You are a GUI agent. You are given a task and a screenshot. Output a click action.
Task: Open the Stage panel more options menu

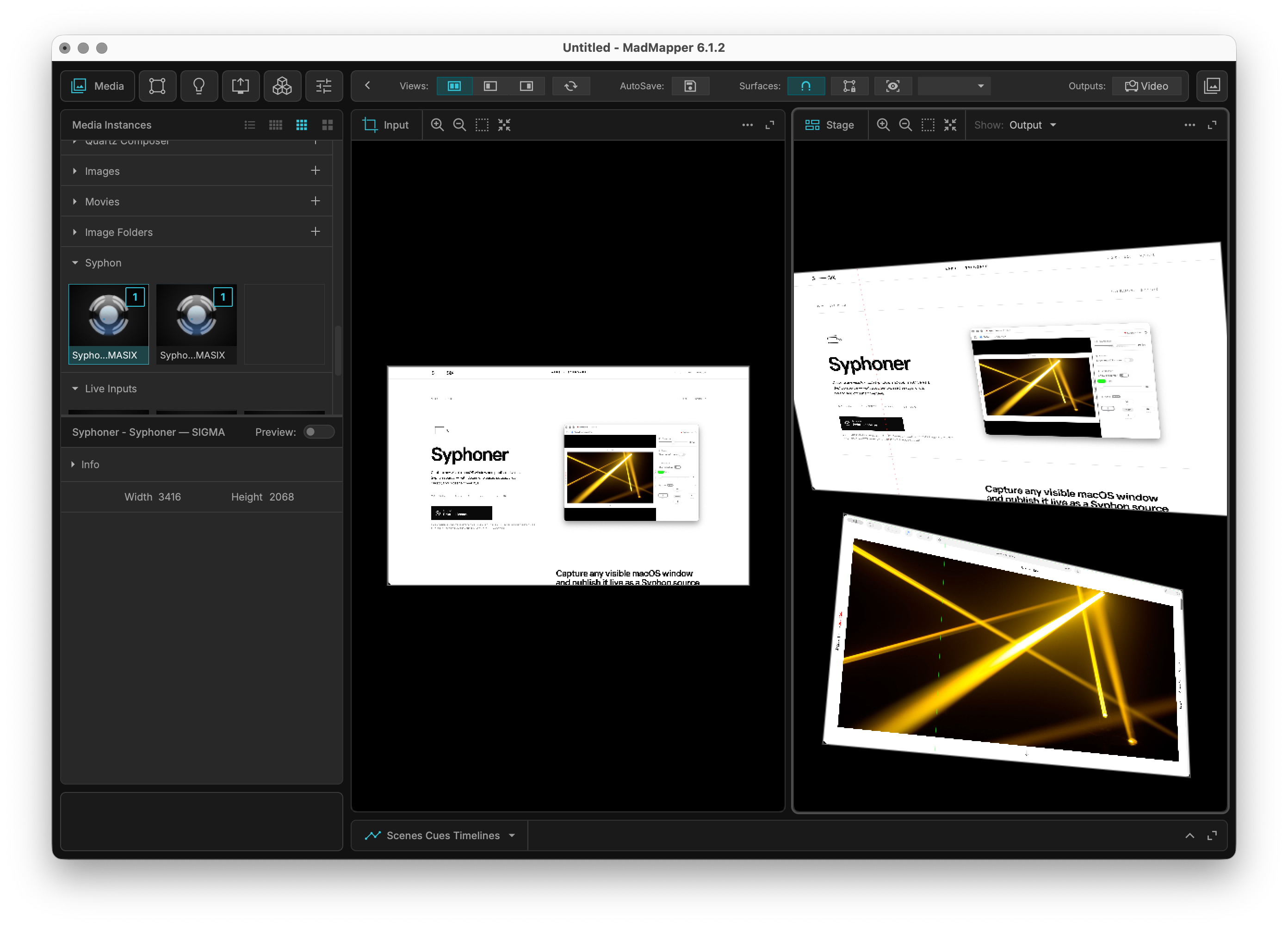coord(1190,125)
